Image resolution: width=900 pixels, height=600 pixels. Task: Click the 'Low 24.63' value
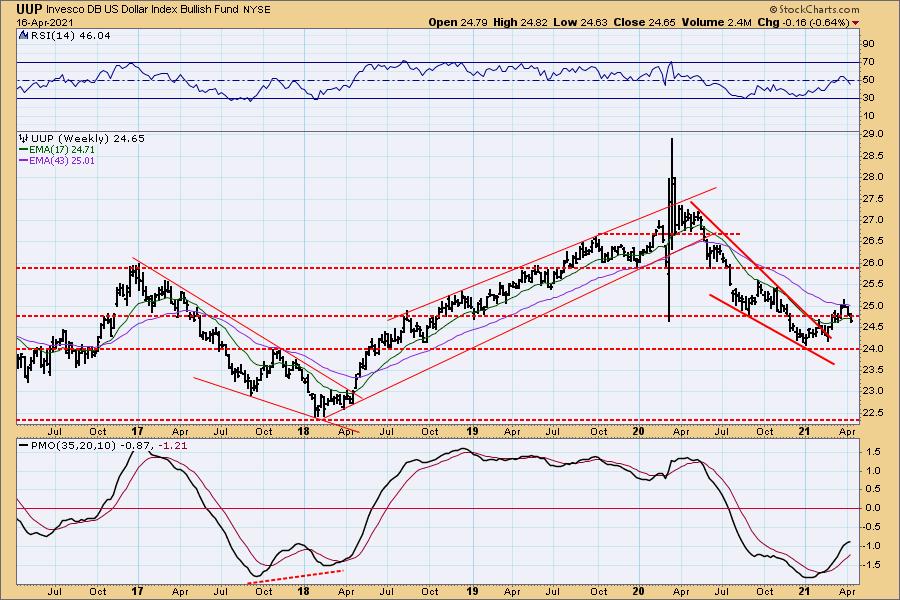click(580, 22)
